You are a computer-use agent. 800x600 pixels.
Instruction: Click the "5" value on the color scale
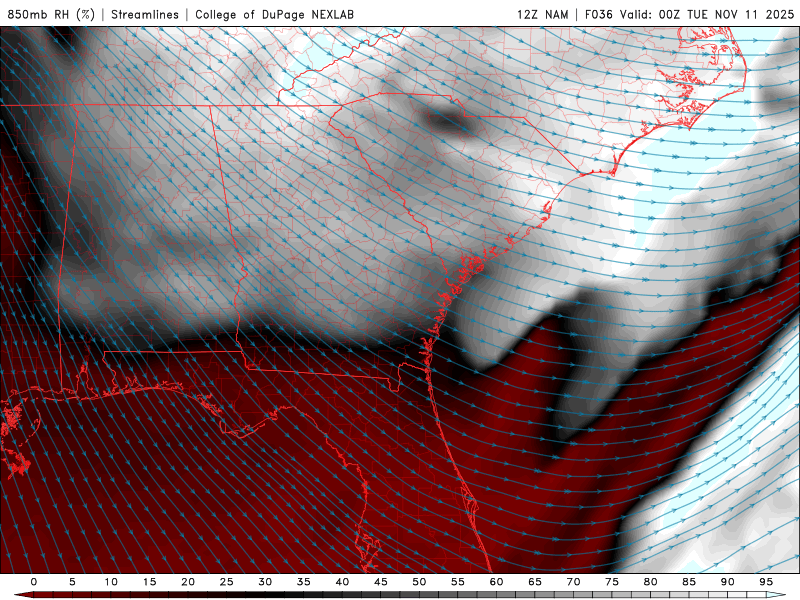[x=72, y=582]
